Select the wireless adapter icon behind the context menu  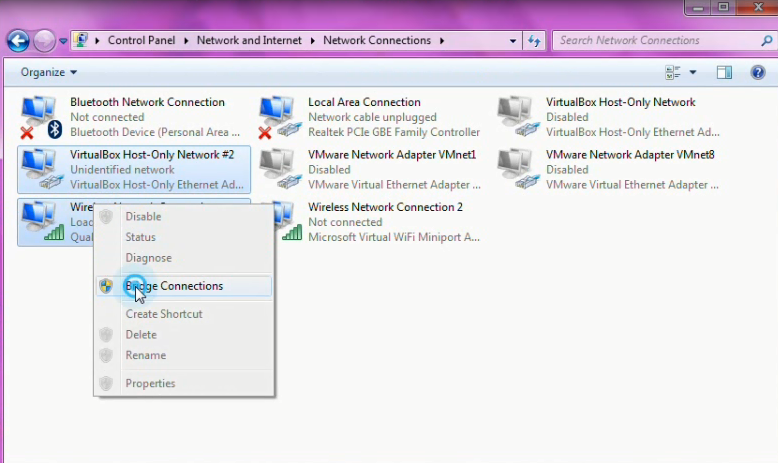tap(43, 222)
